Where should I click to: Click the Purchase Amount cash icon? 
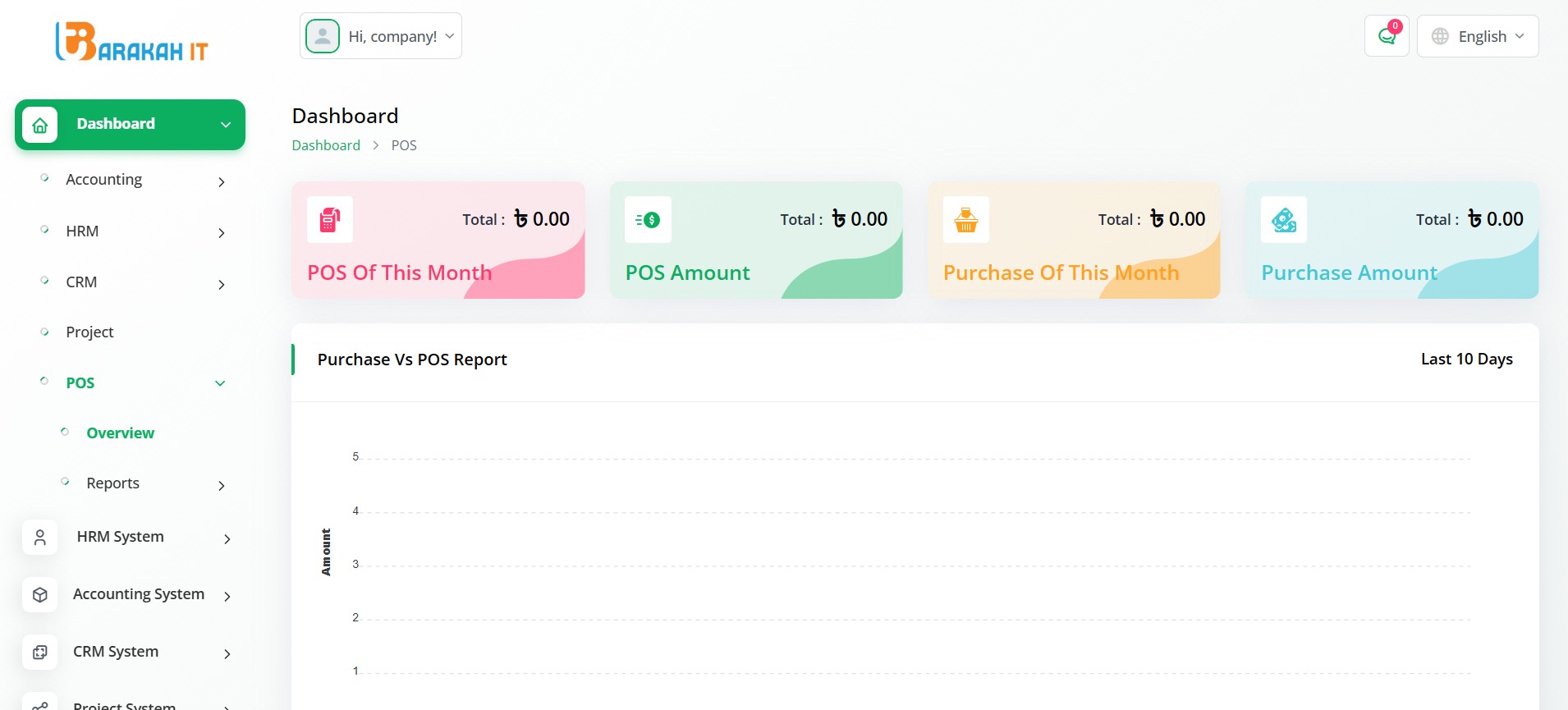pos(1284,220)
